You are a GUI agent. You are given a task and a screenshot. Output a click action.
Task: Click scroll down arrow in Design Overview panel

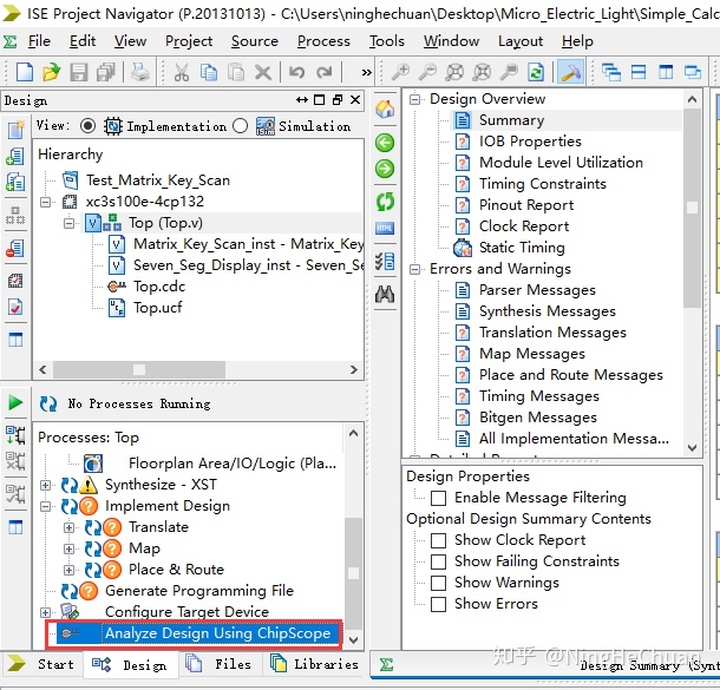coord(692,447)
